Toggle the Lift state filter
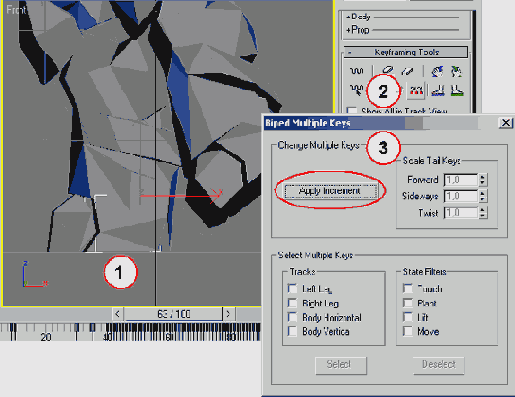Screen dimensions: 515x397 (x=408, y=317)
